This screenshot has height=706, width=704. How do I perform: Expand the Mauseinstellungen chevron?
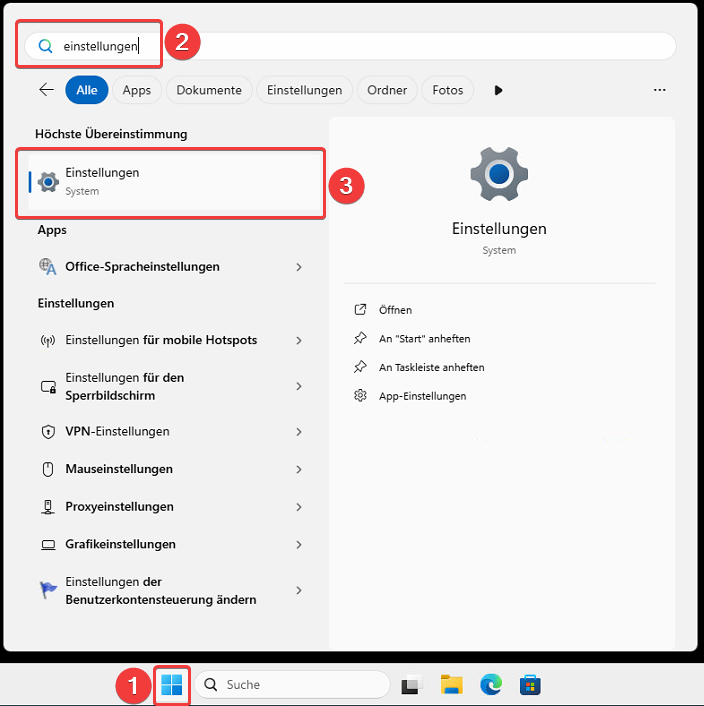tap(299, 469)
